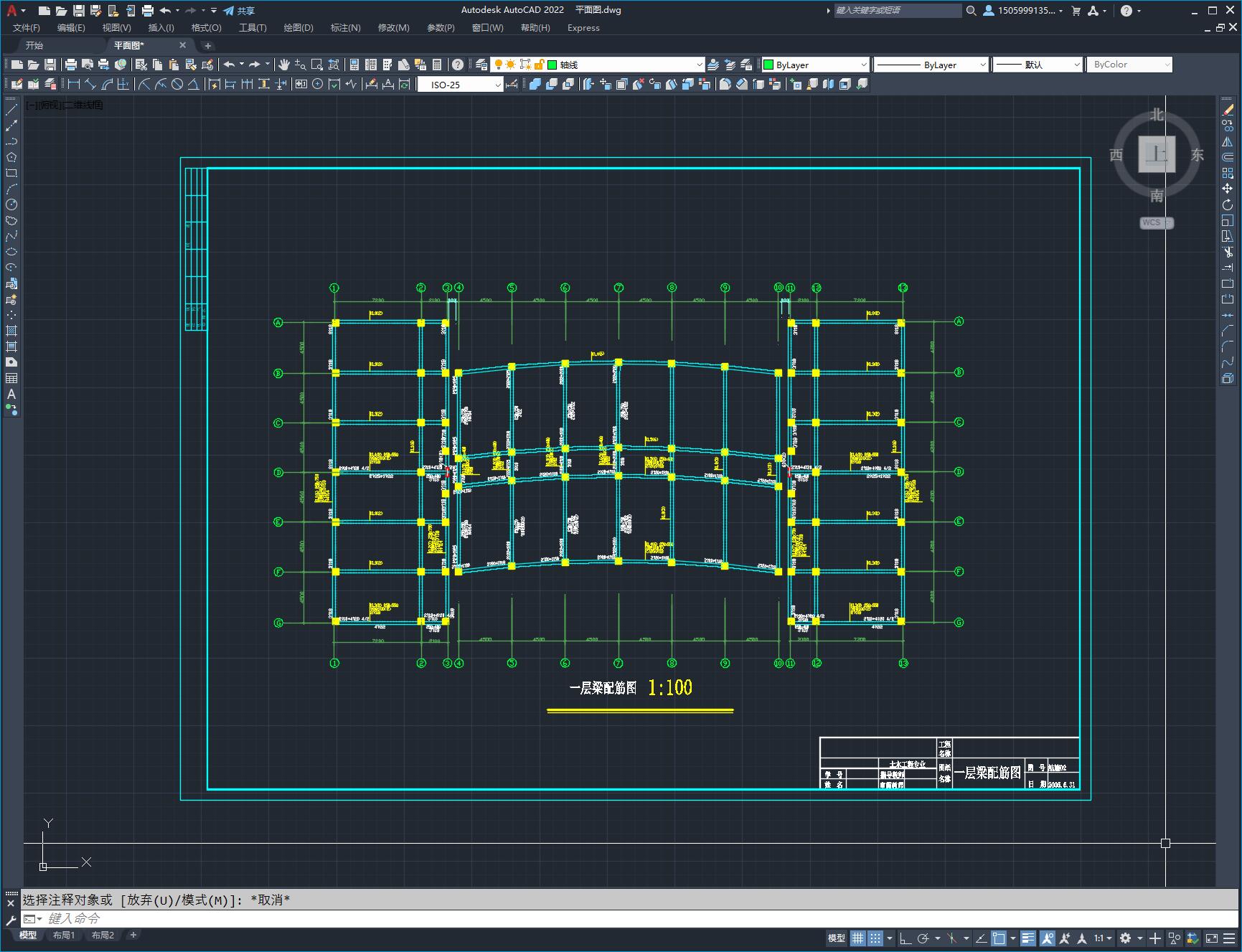Screen dimensions: 1242x952
Task: Click the keyword search box
Action: coord(897,11)
